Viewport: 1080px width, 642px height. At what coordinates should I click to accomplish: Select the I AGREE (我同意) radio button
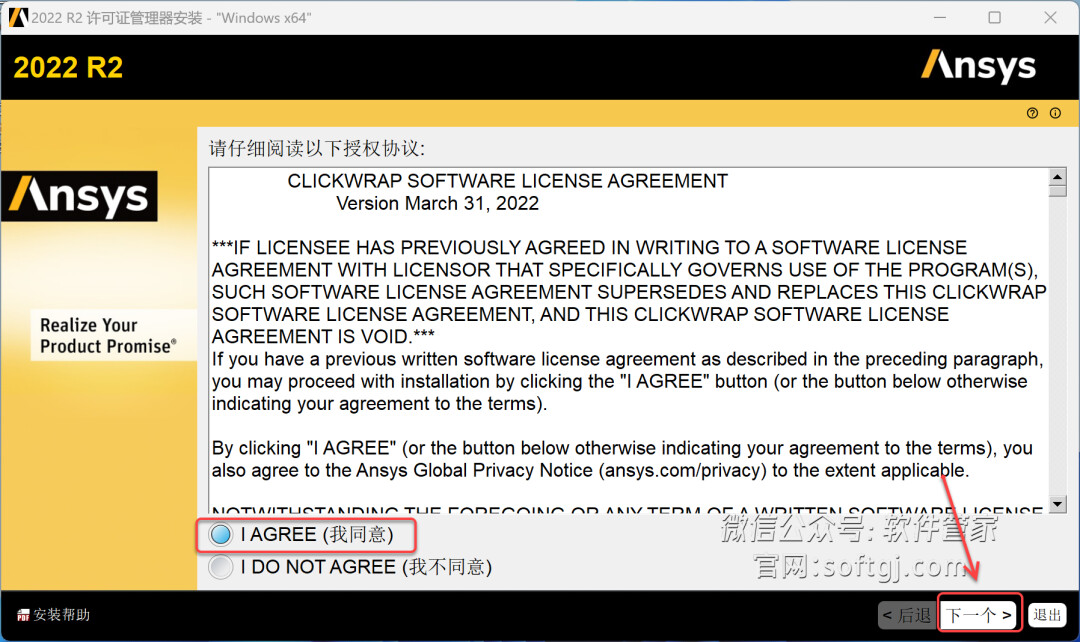pos(221,535)
